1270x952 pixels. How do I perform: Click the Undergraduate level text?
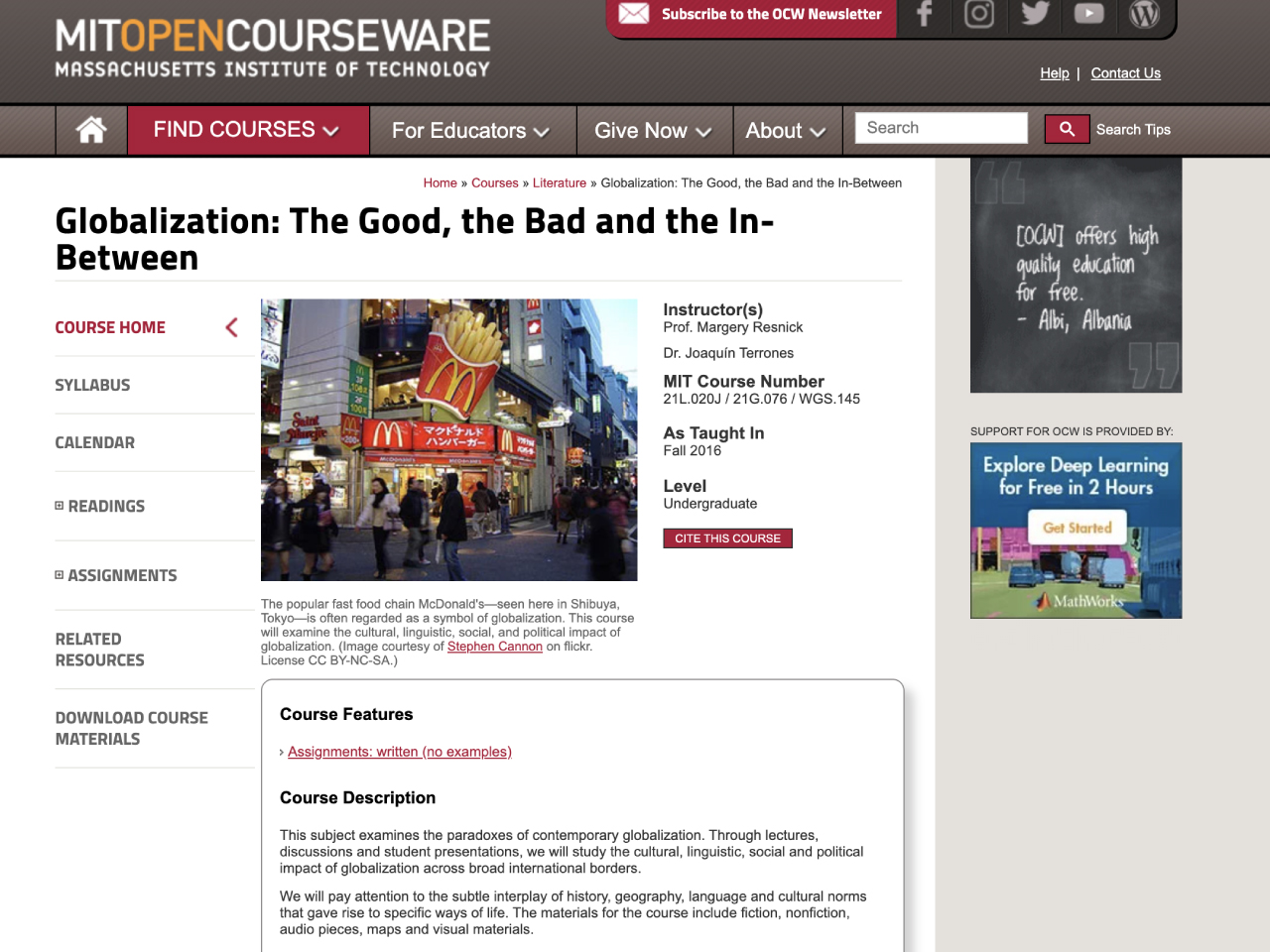710,504
